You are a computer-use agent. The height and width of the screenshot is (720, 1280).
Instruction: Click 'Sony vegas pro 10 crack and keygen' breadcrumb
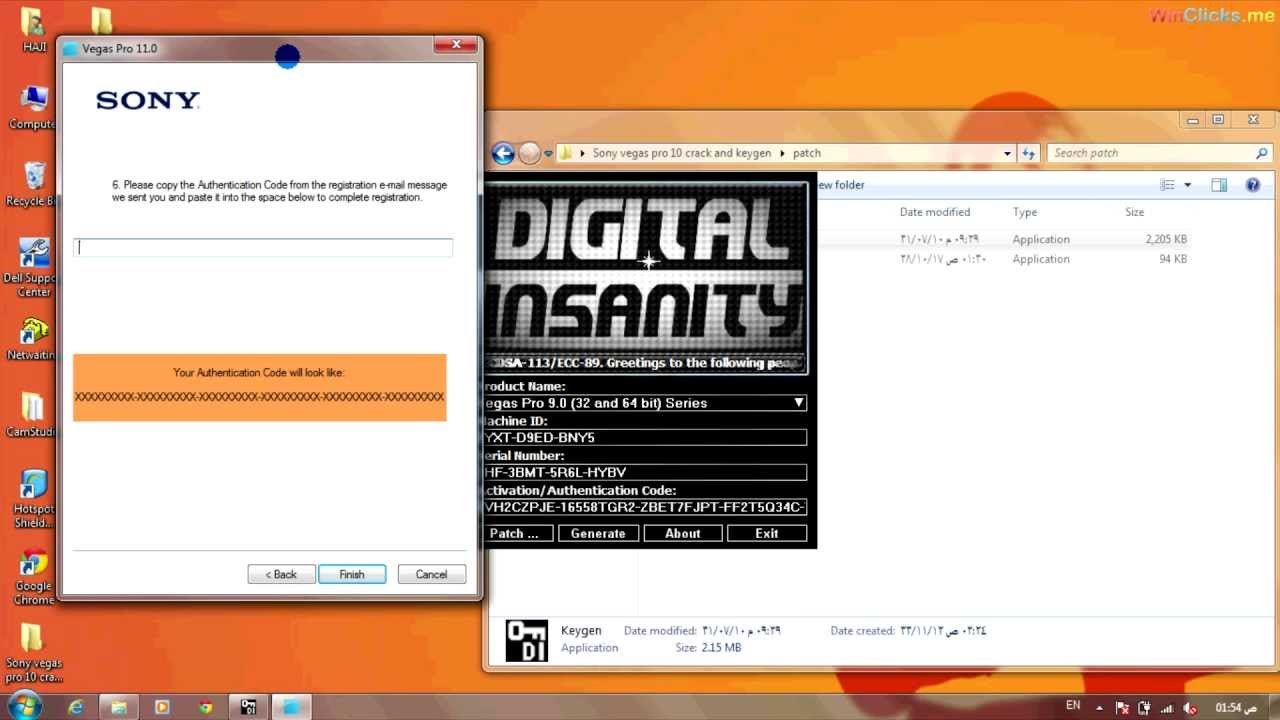coord(681,153)
